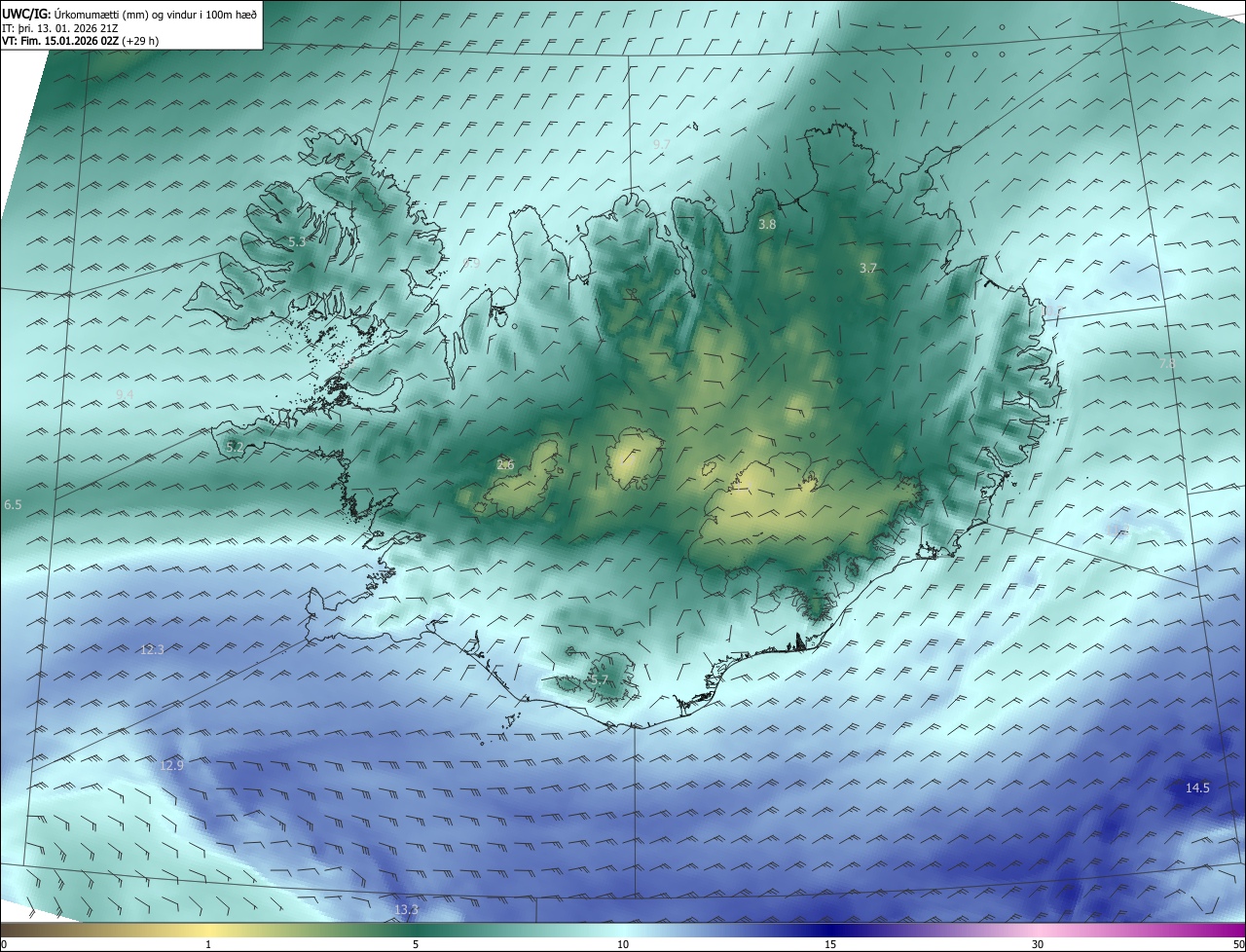Click the map value label 6.5
1246x952 pixels.
(x=13, y=504)
